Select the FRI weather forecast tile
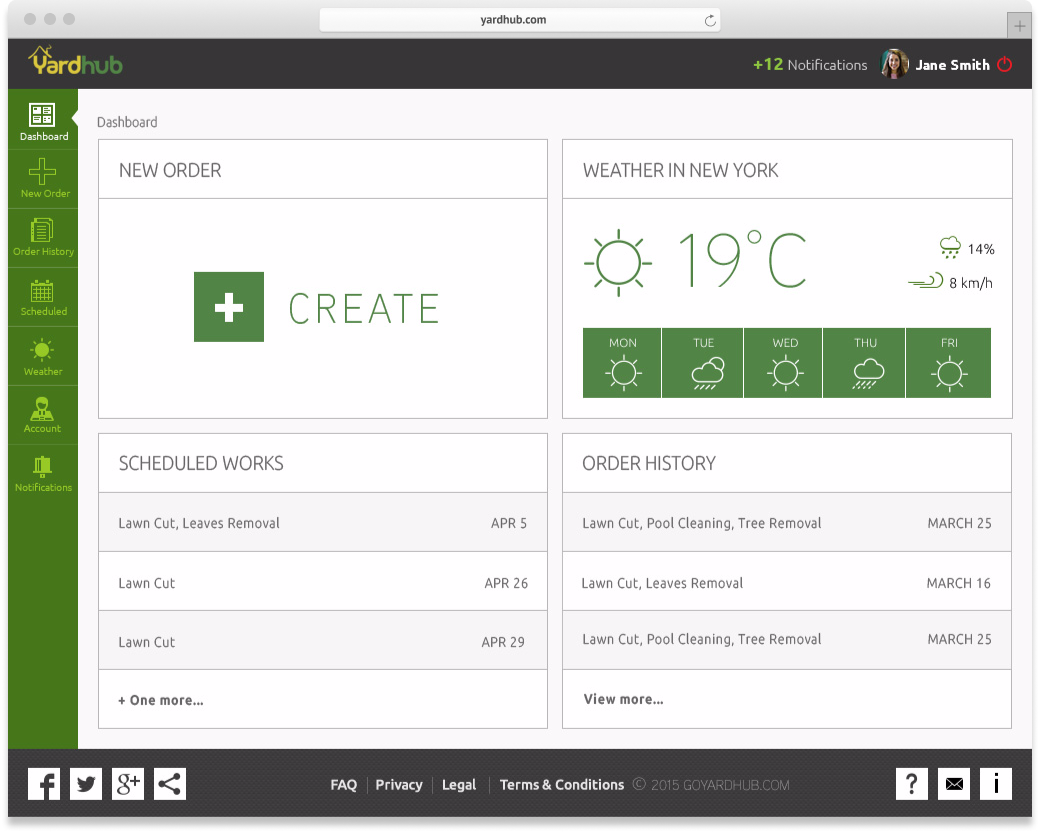The width and height of the screenshot is (1040, 833). click(x=948, y=363)
